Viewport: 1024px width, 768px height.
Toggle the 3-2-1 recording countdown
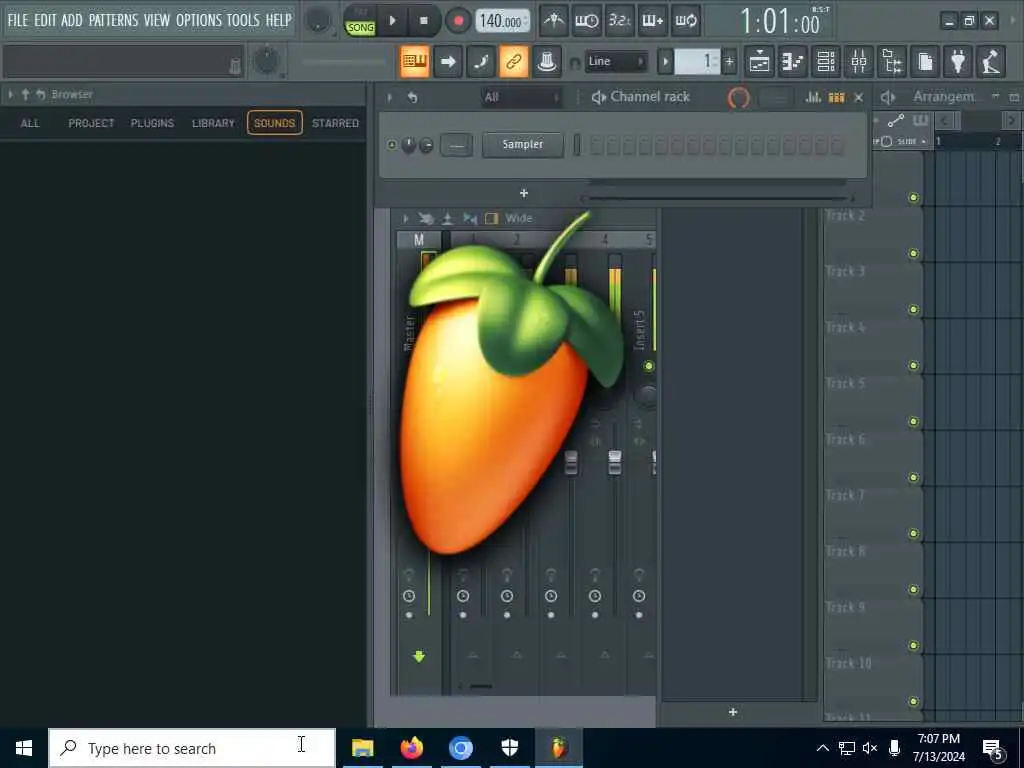click(619, 21)
